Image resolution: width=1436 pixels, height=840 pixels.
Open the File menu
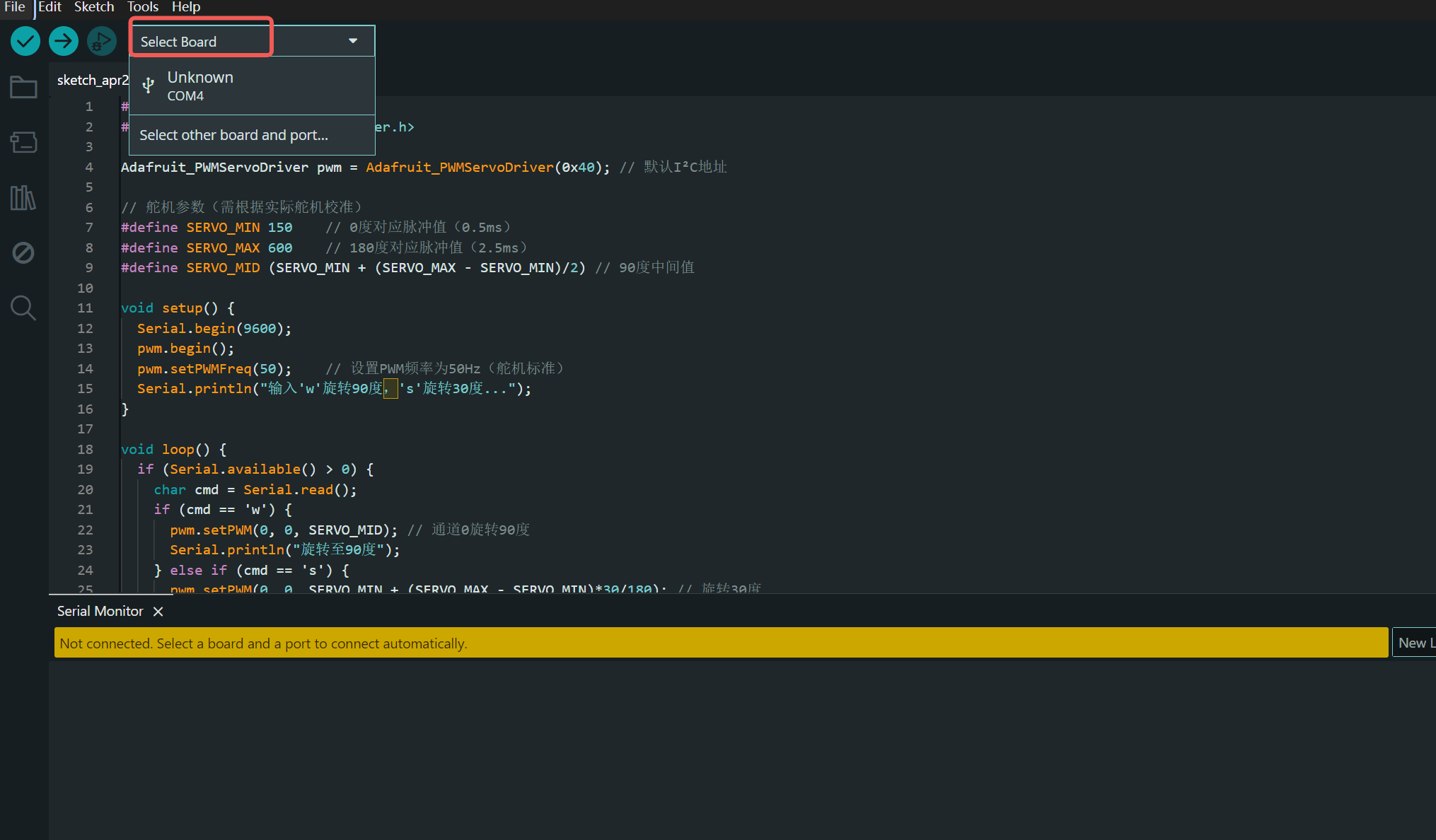point(15,7)
